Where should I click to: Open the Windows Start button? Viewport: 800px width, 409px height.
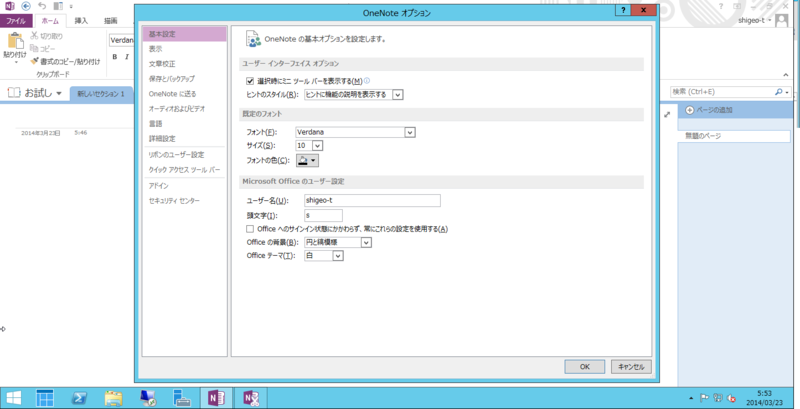pos(14,398)
